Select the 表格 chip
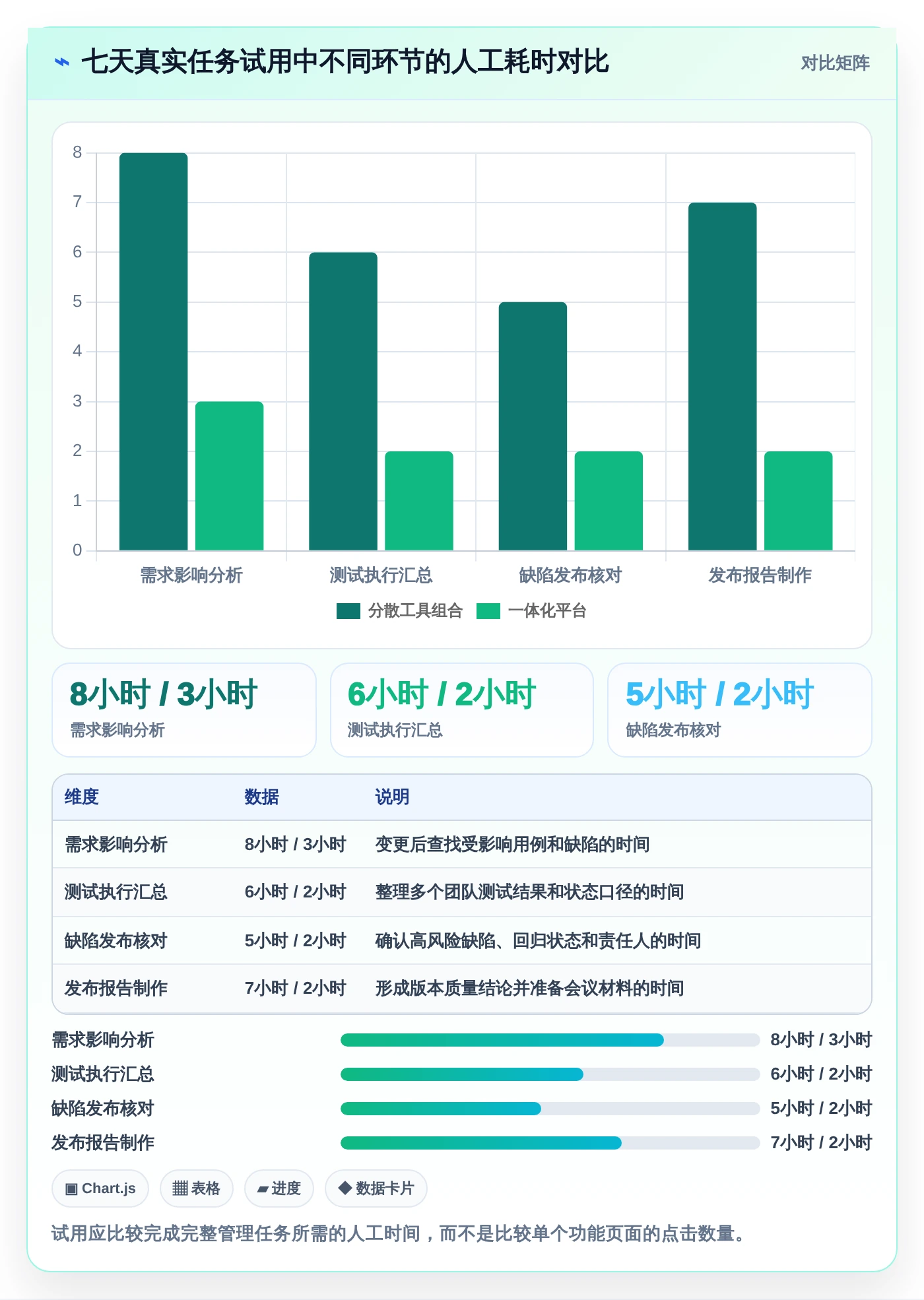The image size is (924, 1300). [x=196, y=1188]
